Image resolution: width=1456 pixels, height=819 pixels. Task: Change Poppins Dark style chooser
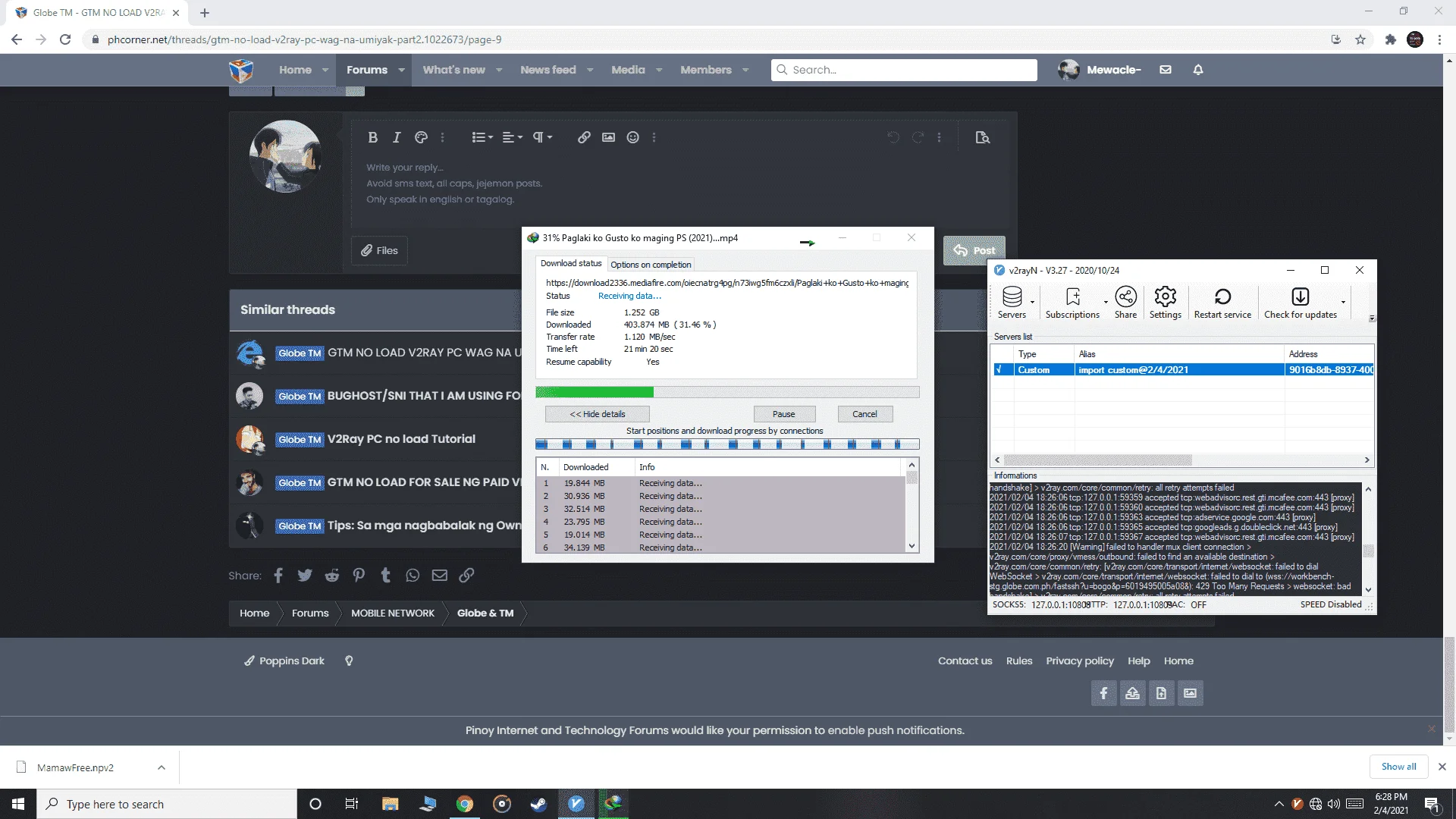pyautogui.click(x=284, y=661)
